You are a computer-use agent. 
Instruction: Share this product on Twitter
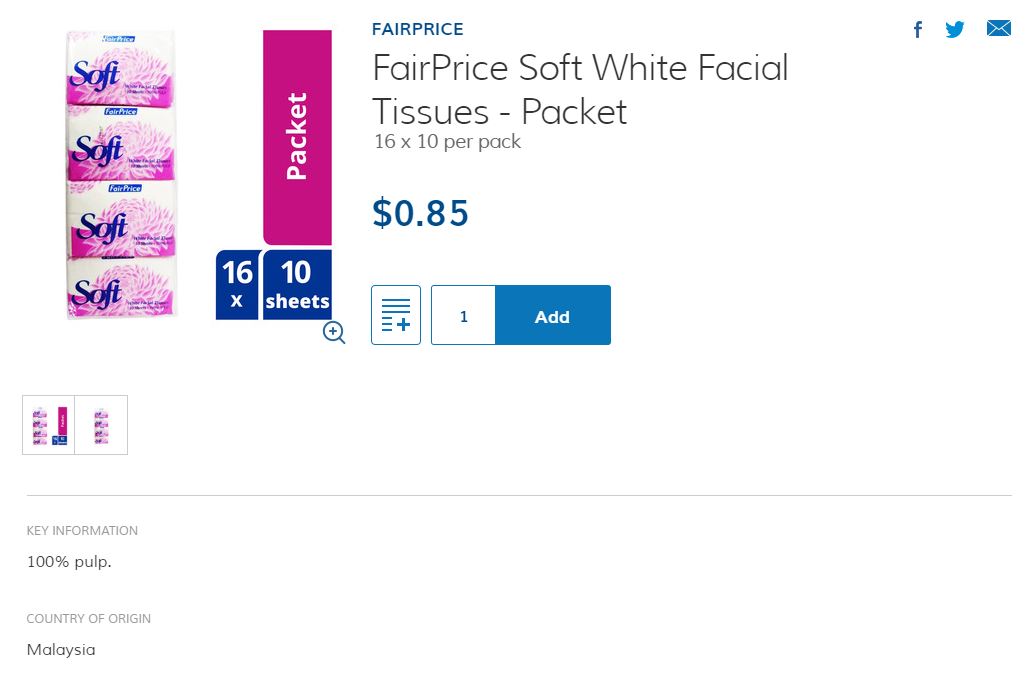click(954, 29)
